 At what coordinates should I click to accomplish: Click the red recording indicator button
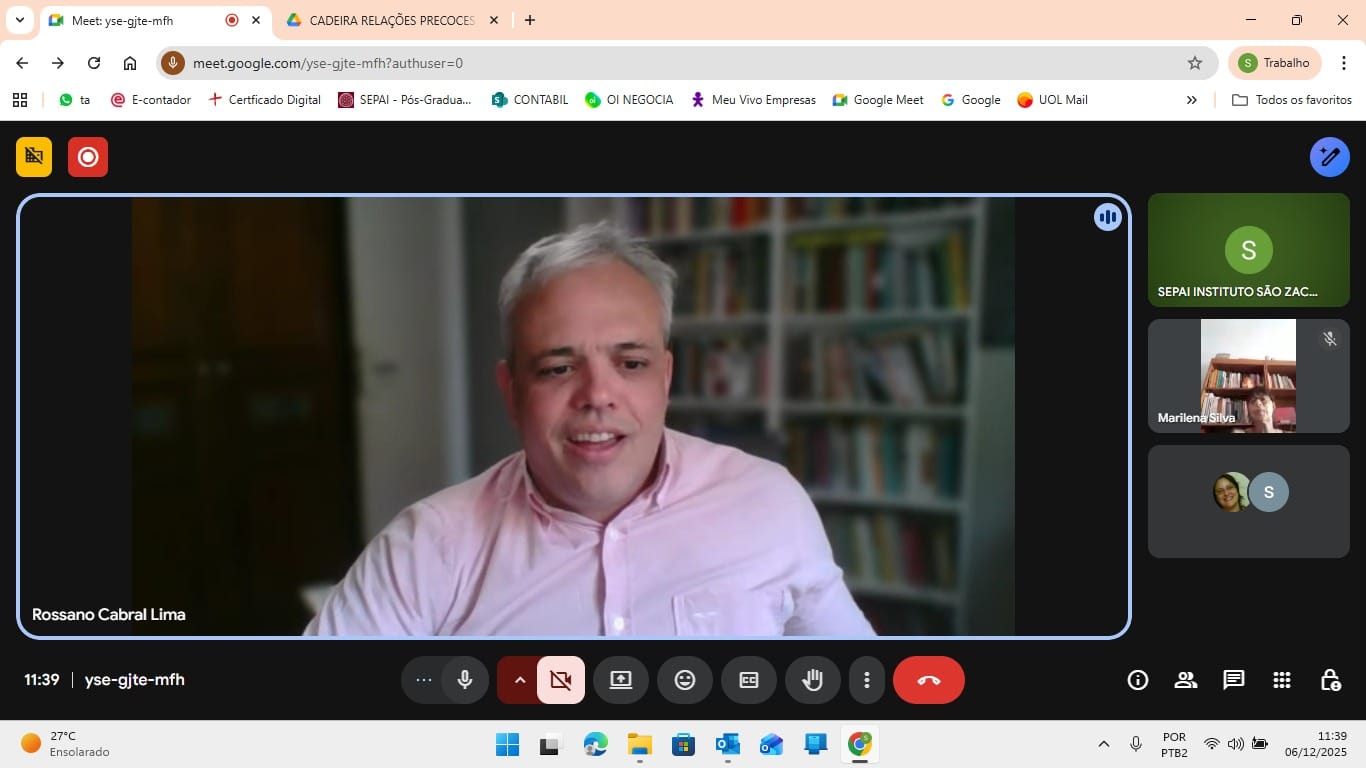pos(88,157)
